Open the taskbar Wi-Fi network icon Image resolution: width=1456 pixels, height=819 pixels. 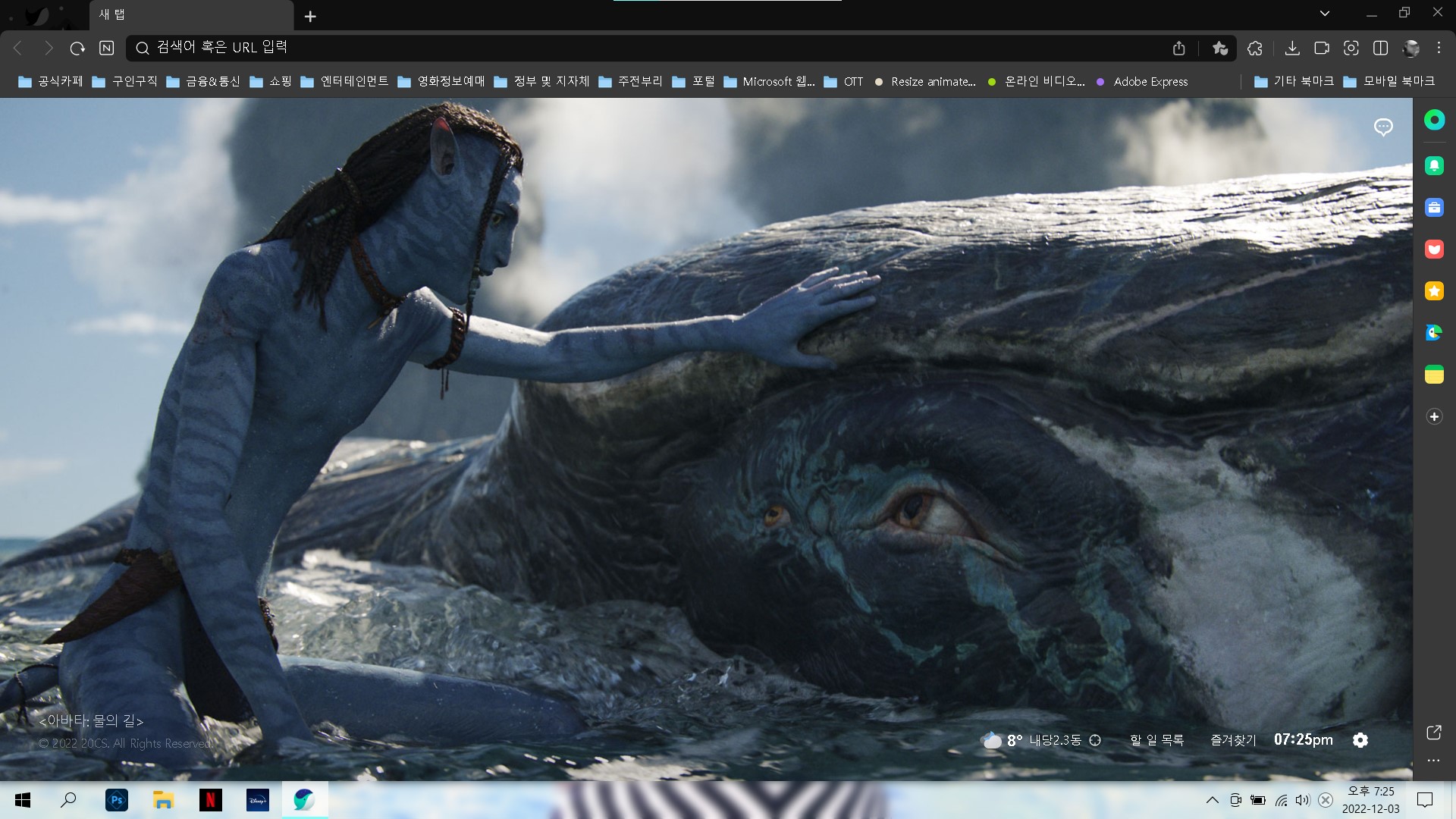(1281, 800)
